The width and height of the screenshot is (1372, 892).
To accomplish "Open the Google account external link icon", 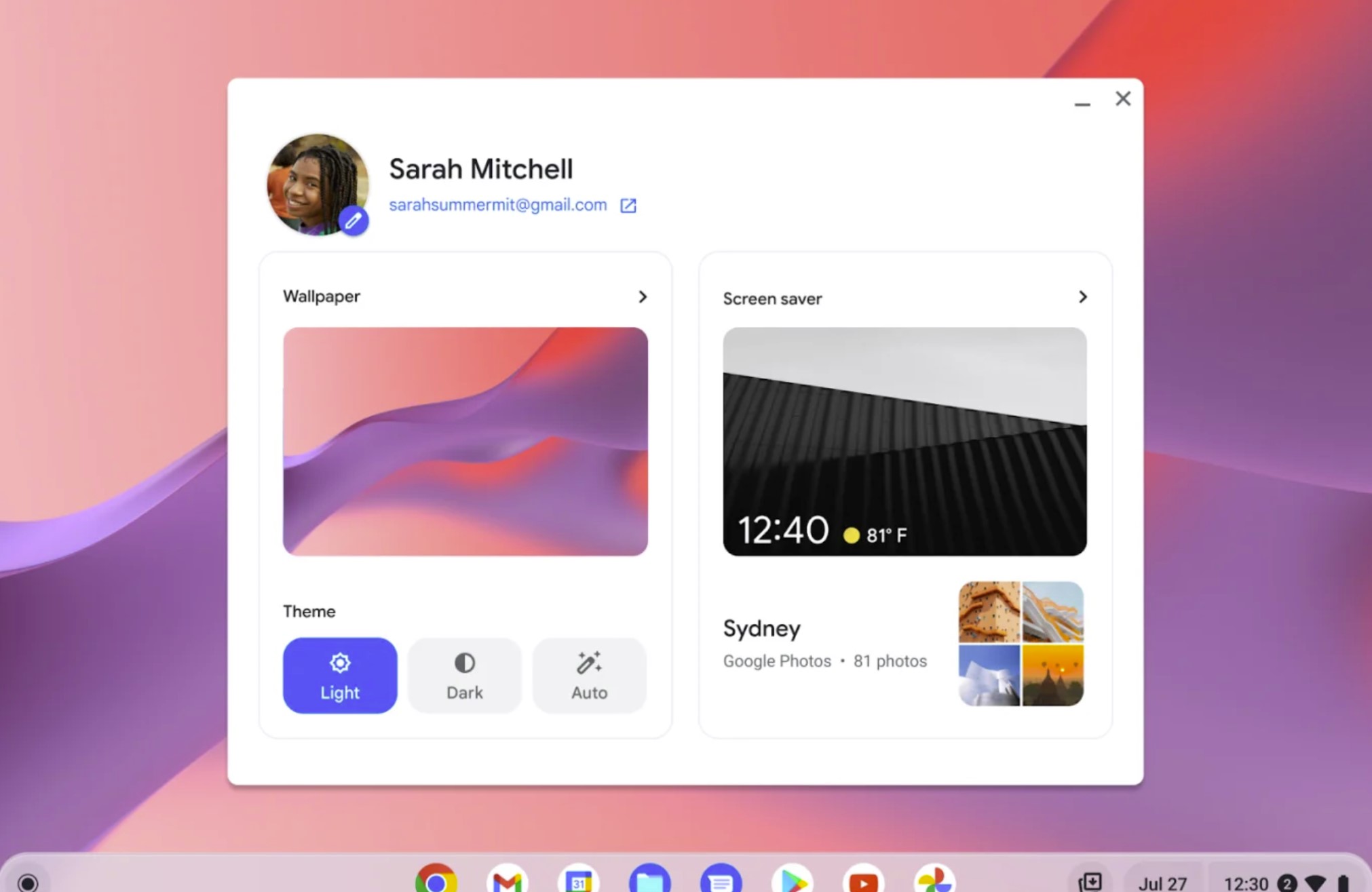I will 628,206.
